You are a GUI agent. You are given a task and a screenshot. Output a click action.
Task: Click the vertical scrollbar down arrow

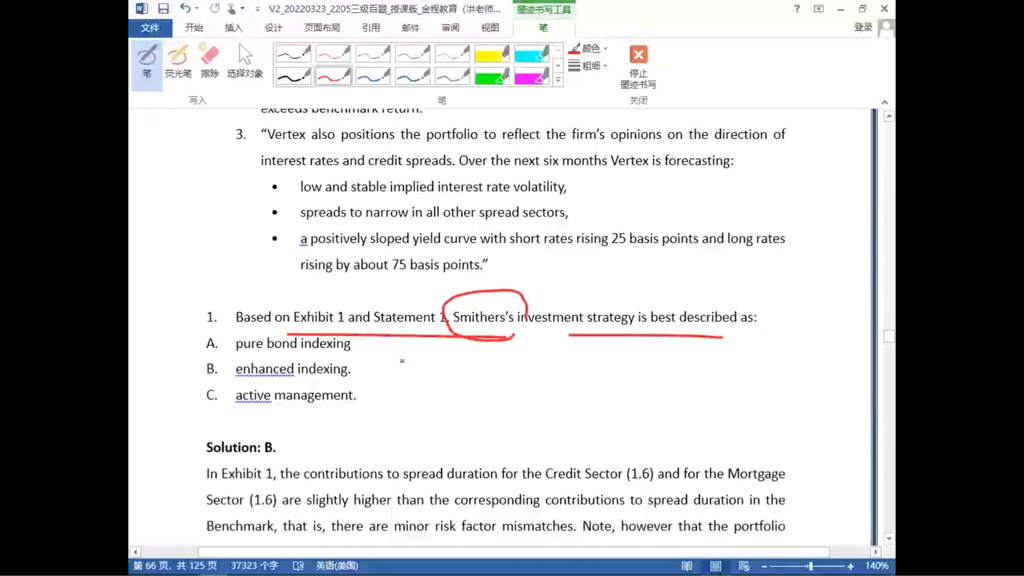coord(889,539)
